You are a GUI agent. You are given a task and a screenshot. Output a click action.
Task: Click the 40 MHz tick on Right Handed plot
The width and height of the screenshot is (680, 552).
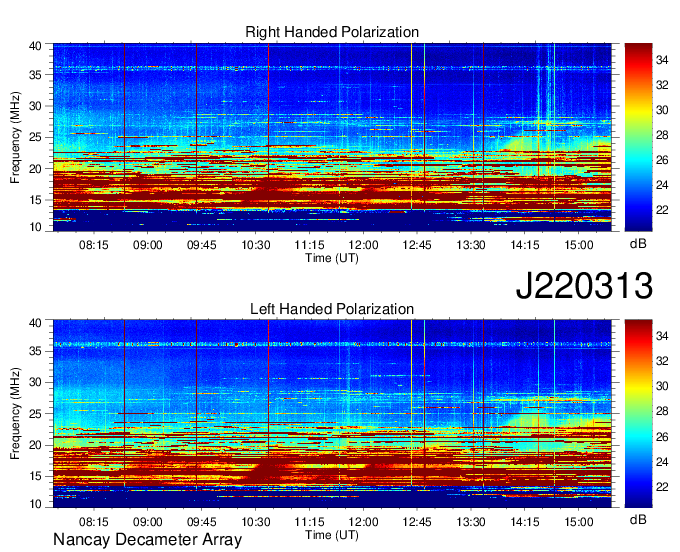35,46
